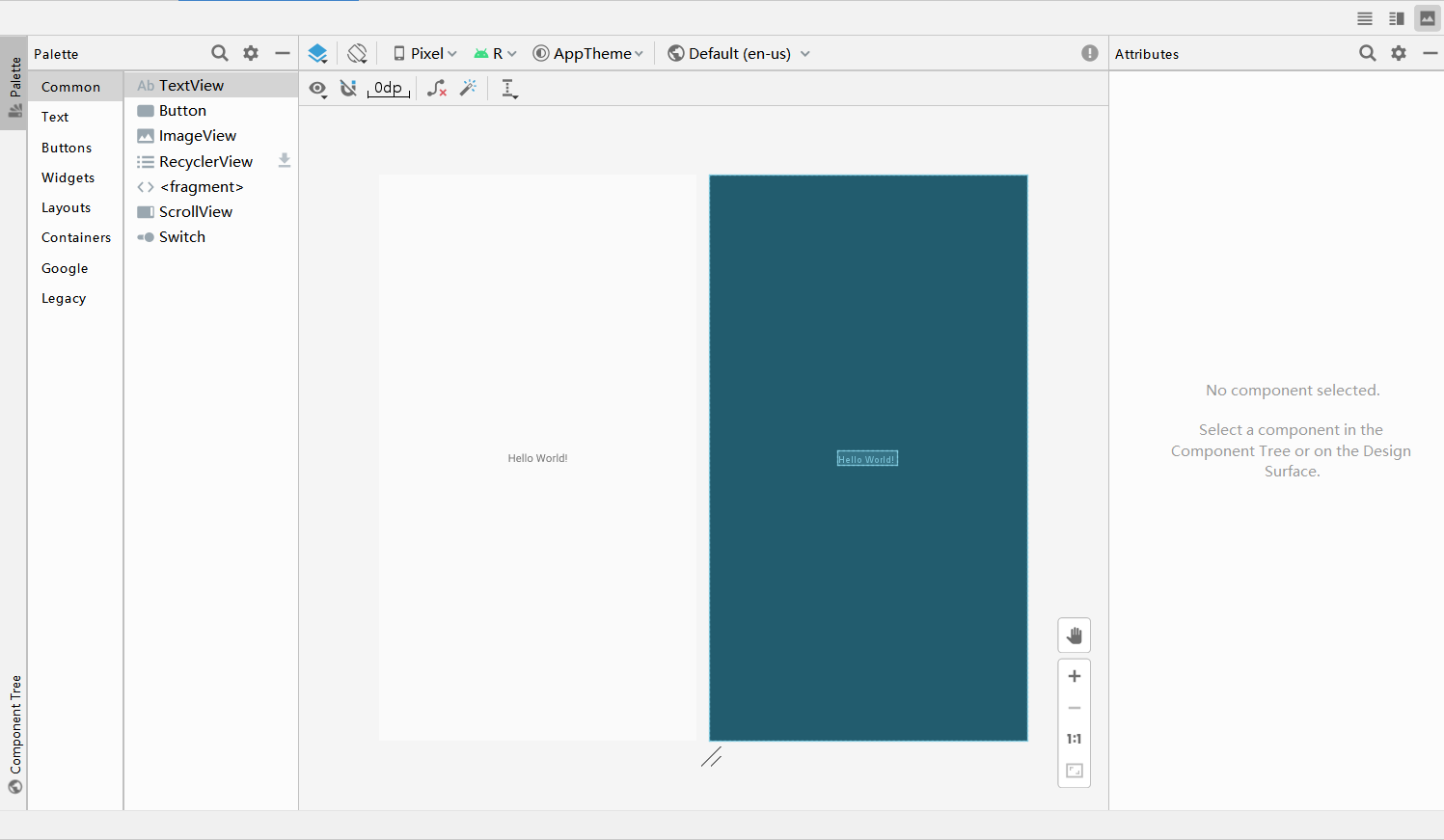Show warnings and errors icon

click(x=1090, y=53)
